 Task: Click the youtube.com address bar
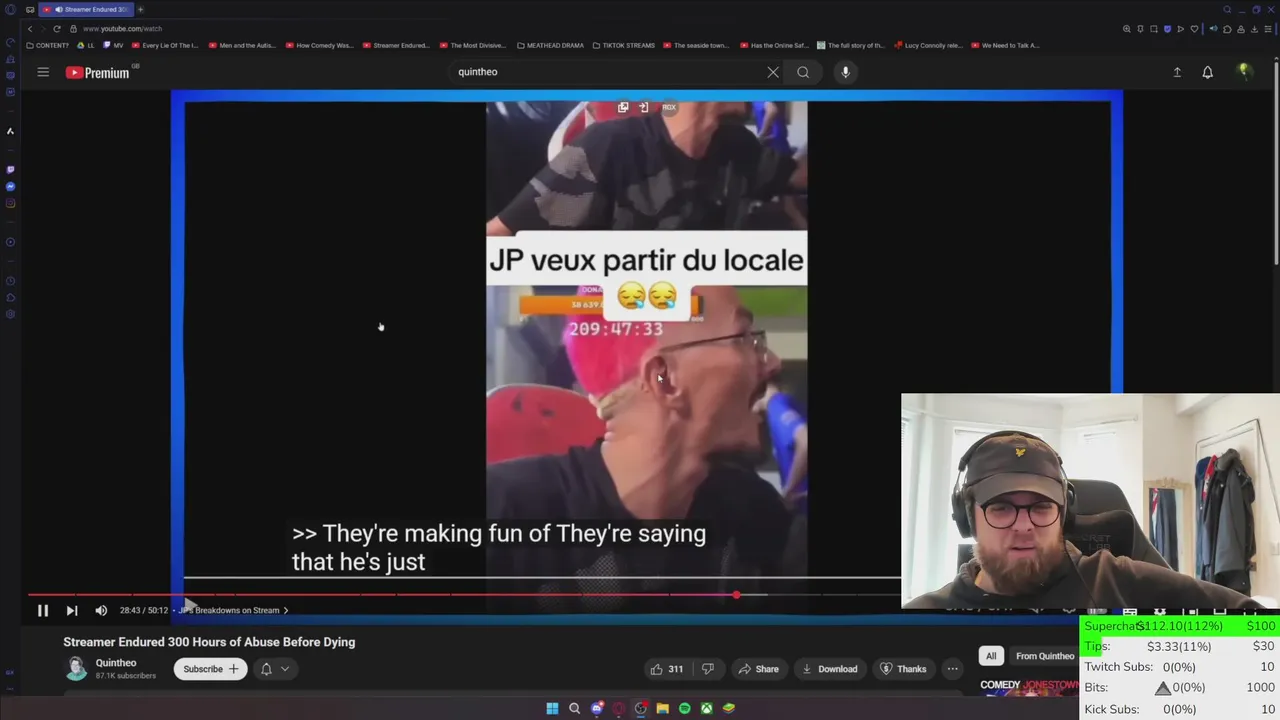pyautogui.click(x=122, y=29)
